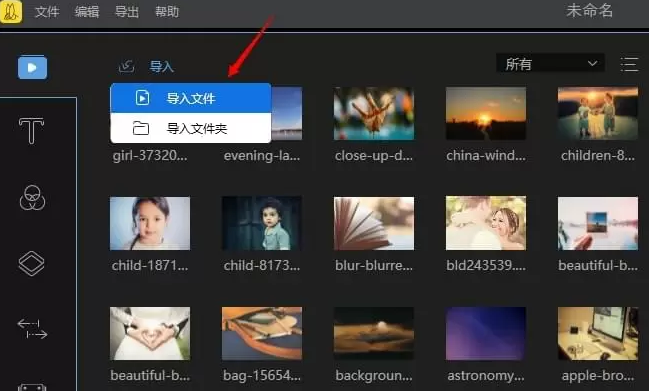The width and height of the screenshot is (649, 391).
Task: Open the 帮助 menu
Action: [x=167, y=12]
